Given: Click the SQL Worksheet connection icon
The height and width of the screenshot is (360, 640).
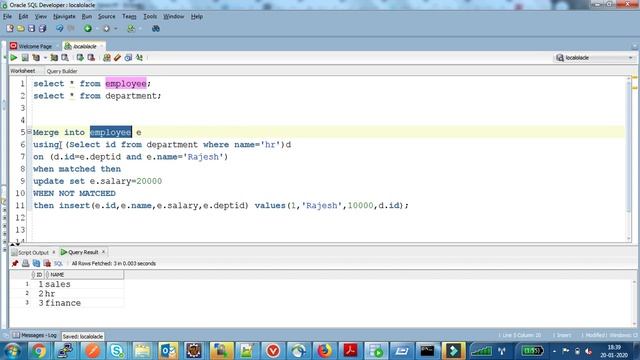Looking at the screenshot, I should click(131, 29).
